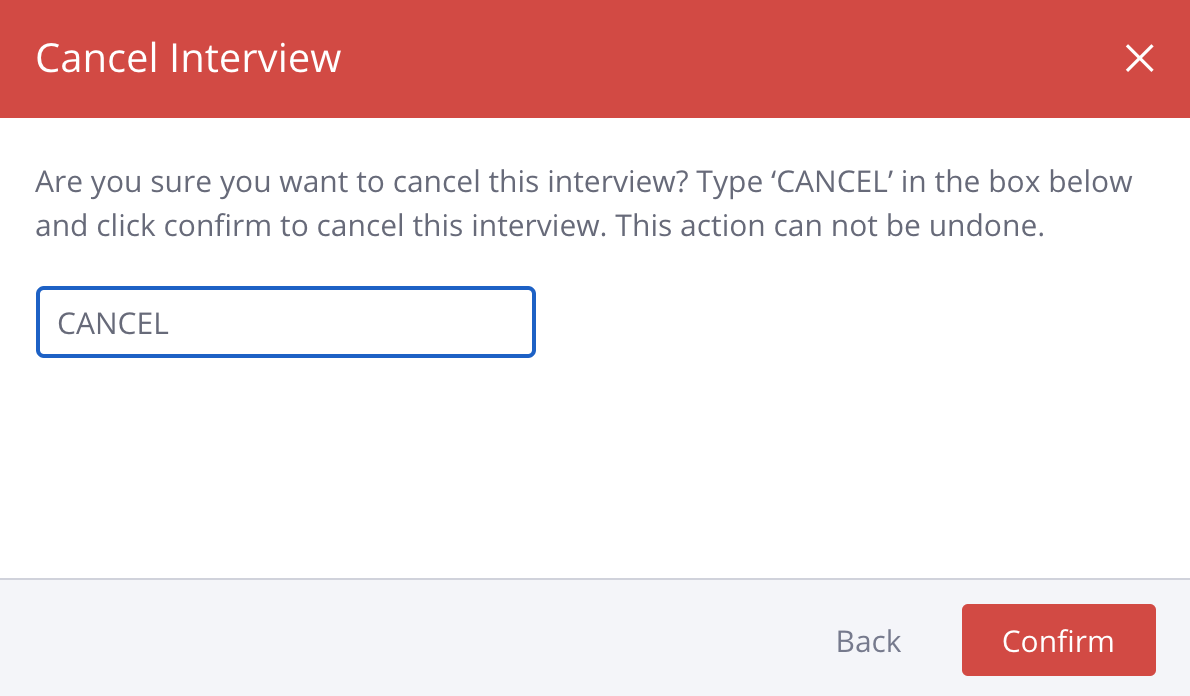Screen dimensions: 1190x696
Task: Close the Cancel Interview dialog with X
Action: [1139, 59]
